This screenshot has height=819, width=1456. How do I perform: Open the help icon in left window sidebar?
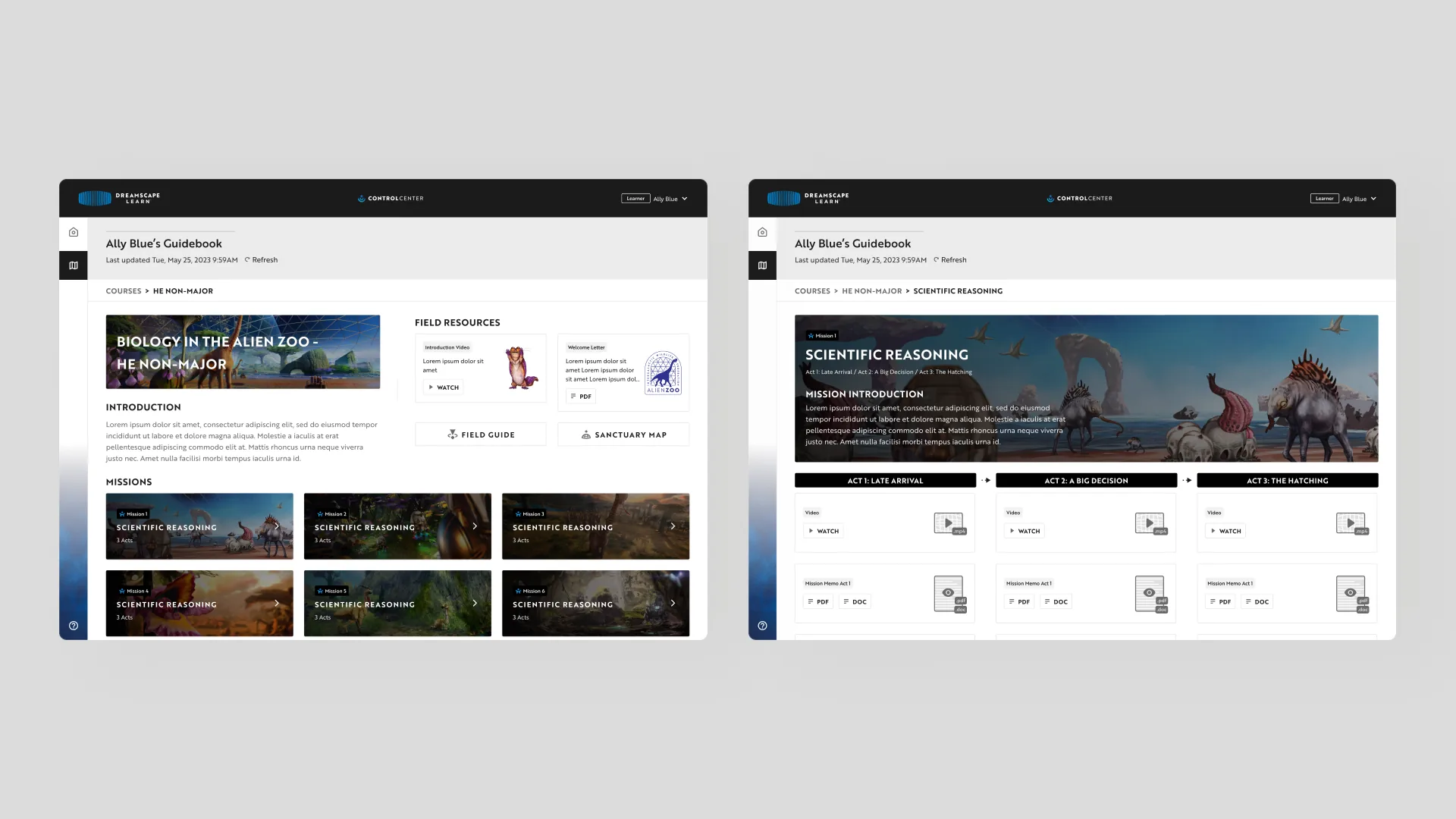[x=74, y=626]
